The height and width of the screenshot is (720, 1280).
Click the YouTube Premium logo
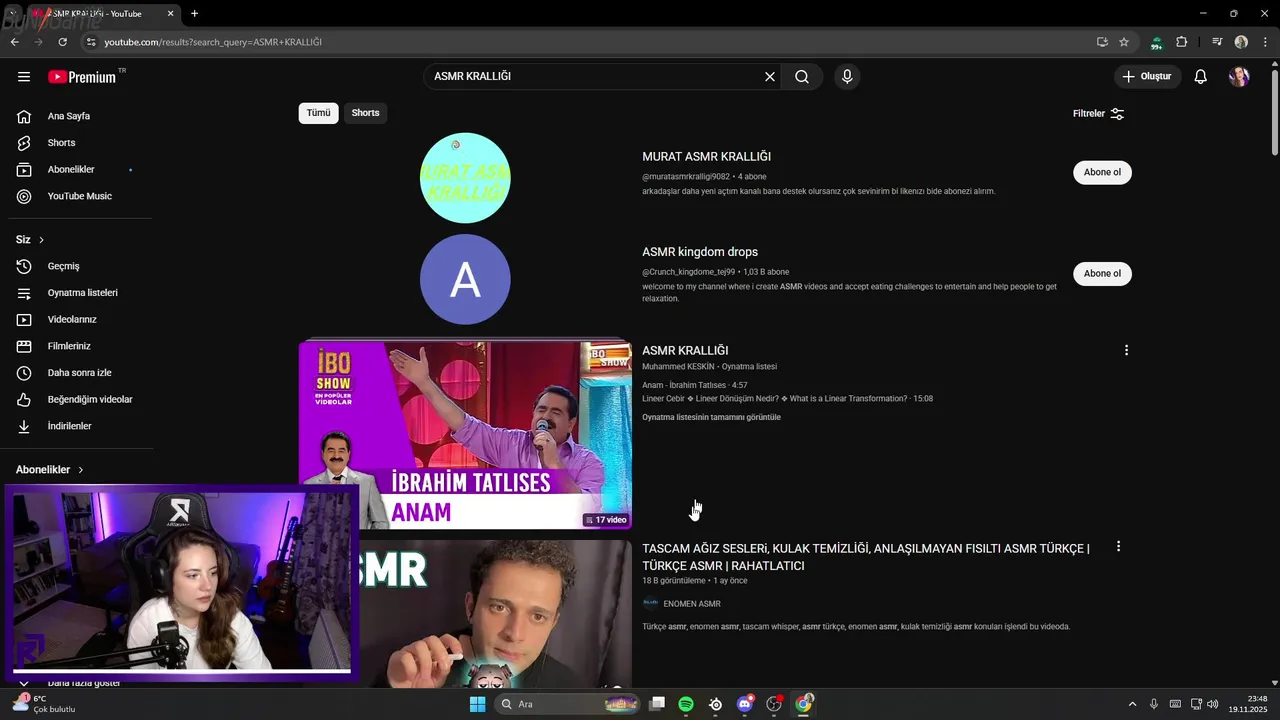click(x=82, y=77)
